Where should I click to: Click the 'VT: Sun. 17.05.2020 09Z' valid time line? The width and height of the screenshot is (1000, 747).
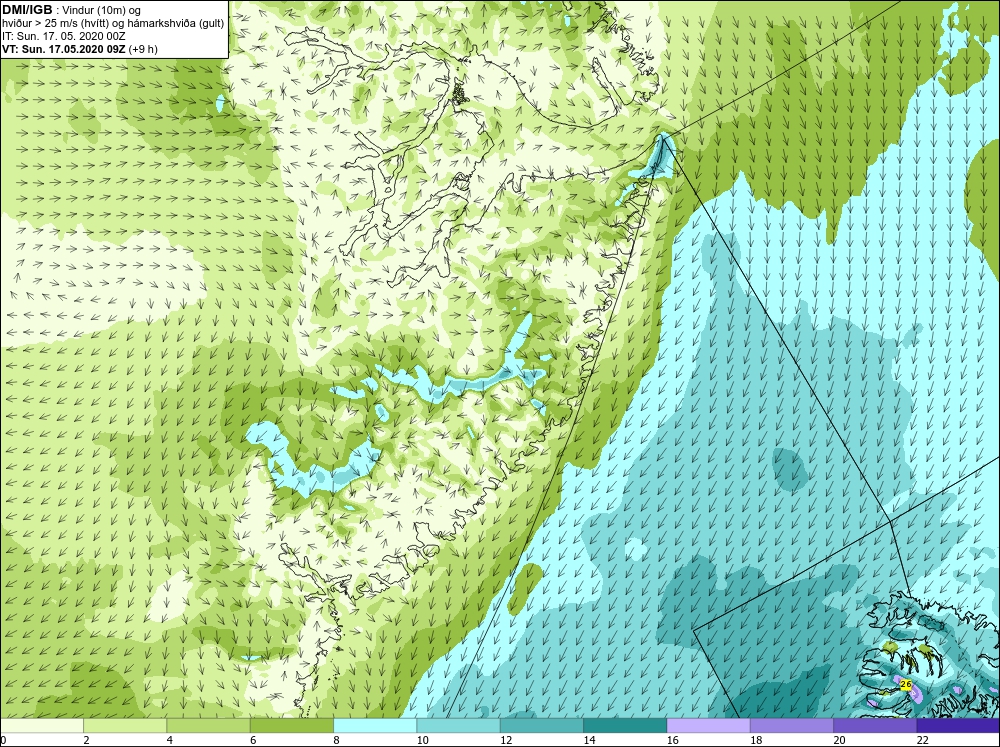64,49
